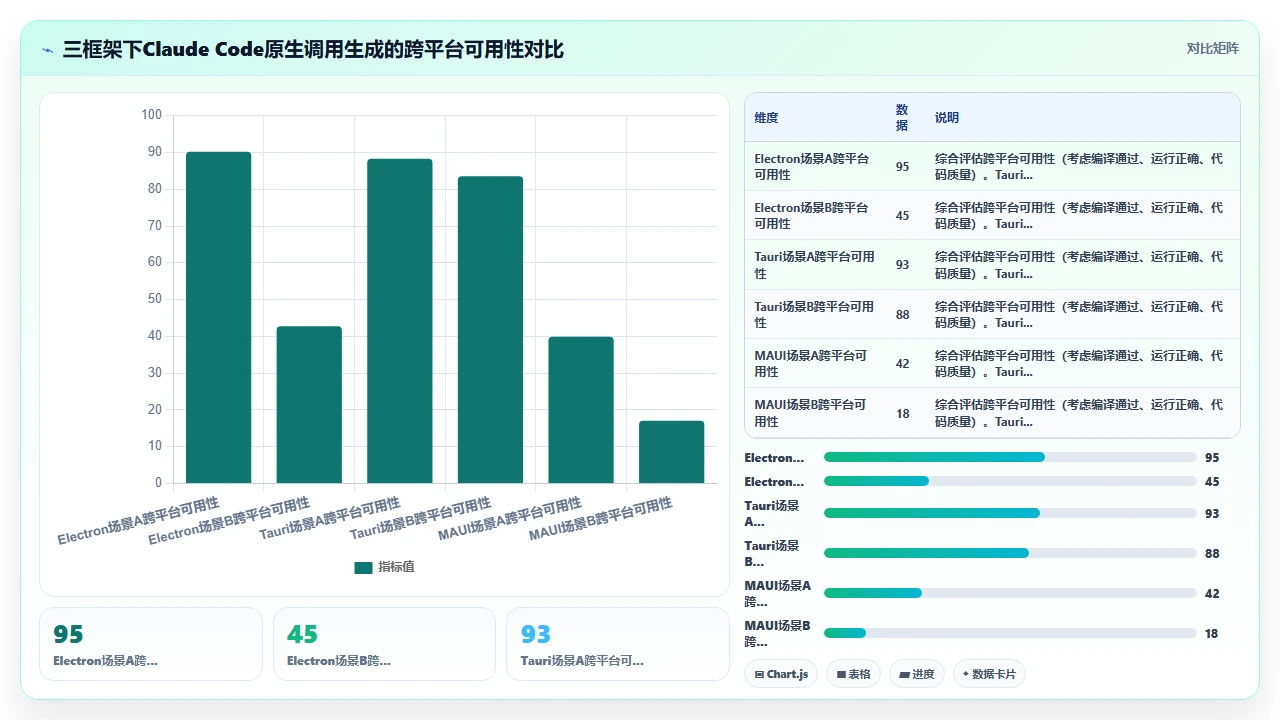Click the page title about Claude Code
The height and width of the screenshot is (720, 1280).
(x=313, y=49)
